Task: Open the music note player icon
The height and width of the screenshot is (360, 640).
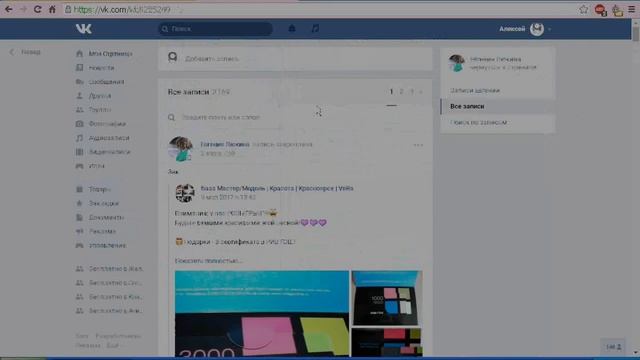Action: coord(315,28)
